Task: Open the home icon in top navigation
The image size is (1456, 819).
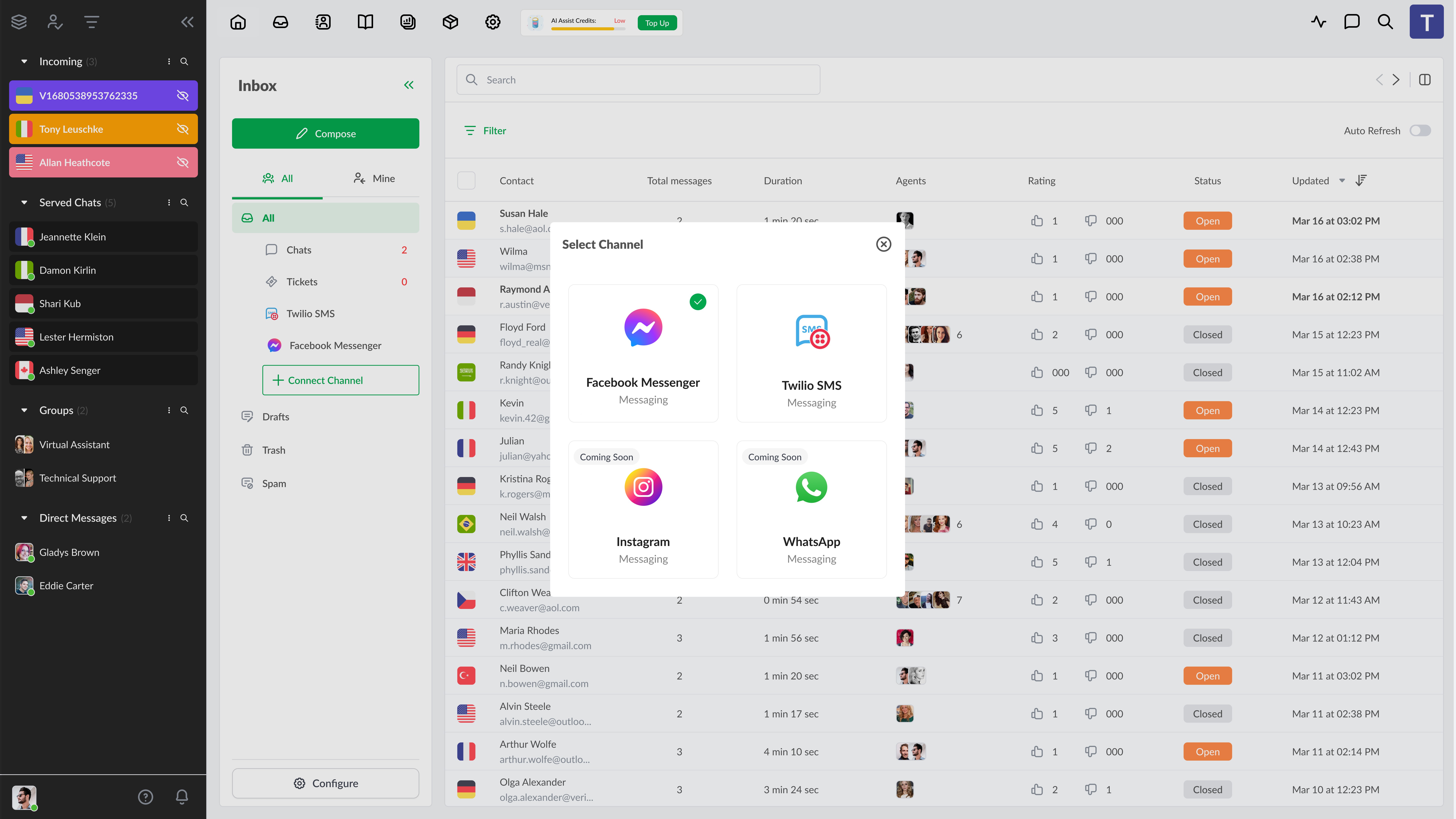Action: pos(238,22)
